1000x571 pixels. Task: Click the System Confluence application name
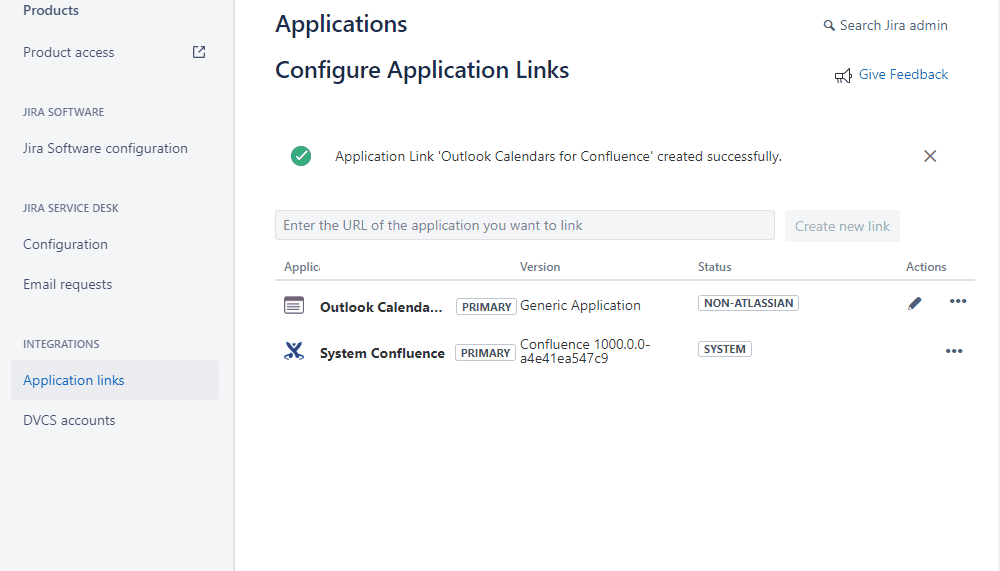tap(382, 353)
